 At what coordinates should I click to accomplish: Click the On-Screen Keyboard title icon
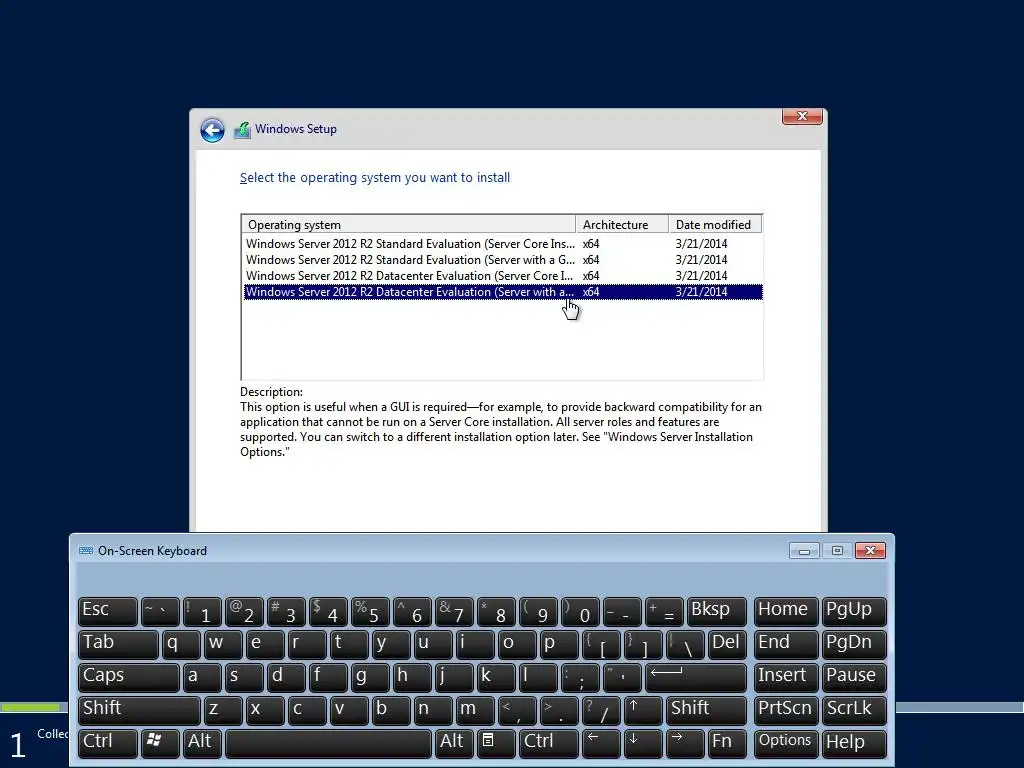coord(86,551)
